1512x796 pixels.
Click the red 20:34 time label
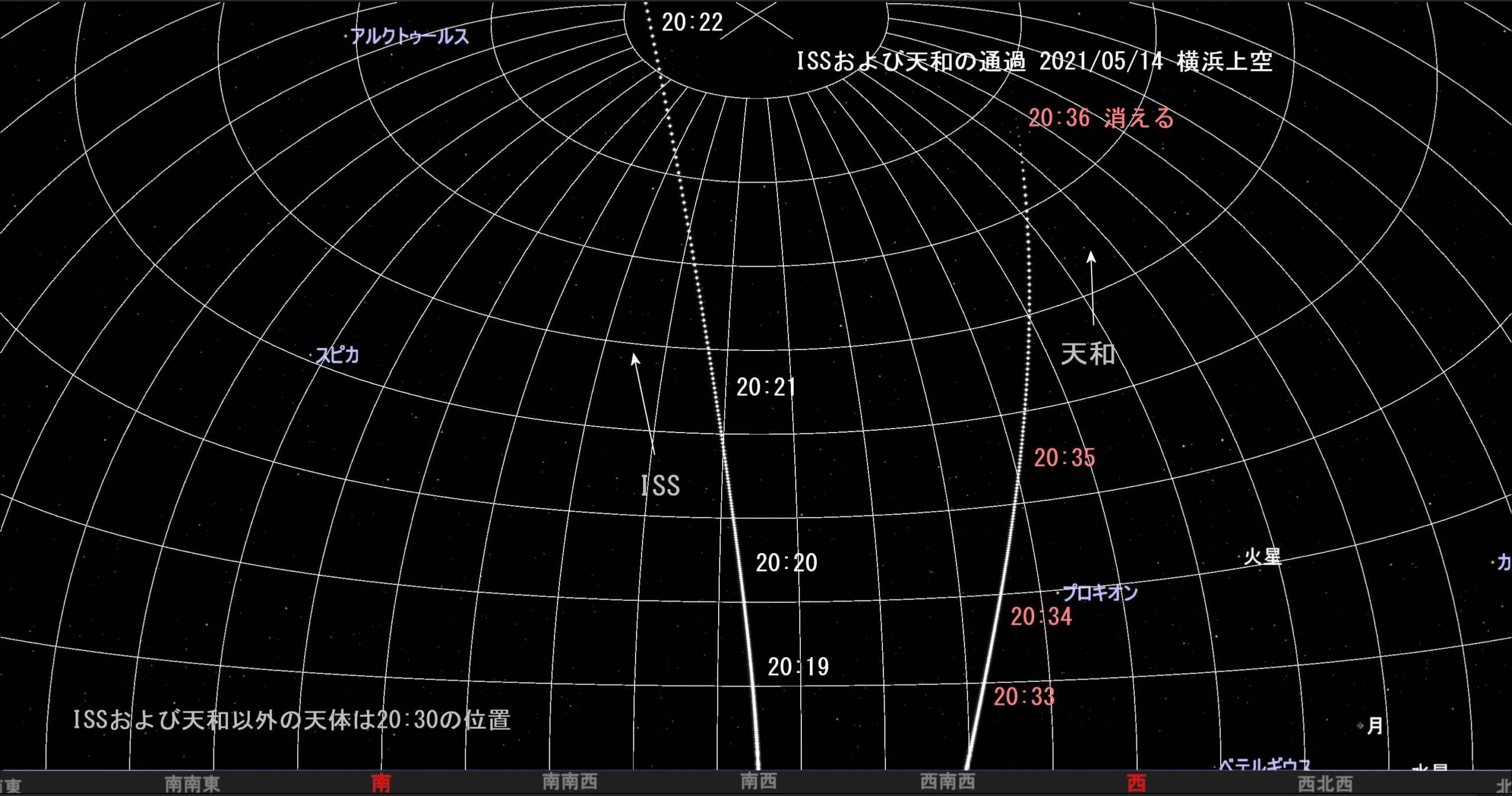(1041, 617)
